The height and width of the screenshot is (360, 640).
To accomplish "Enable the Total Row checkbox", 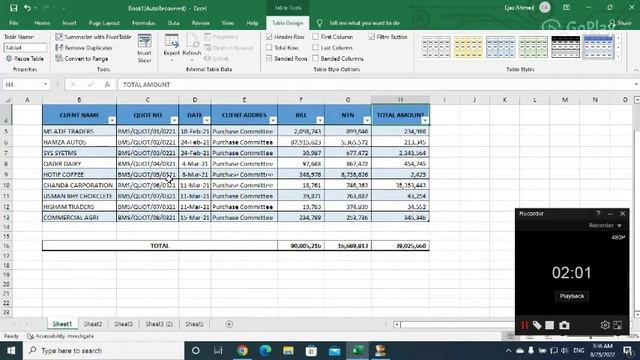I will click(269, 48).
